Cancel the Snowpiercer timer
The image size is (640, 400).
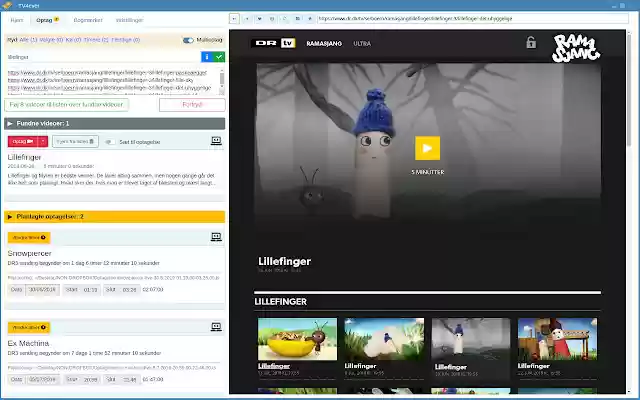coord(29,238)
